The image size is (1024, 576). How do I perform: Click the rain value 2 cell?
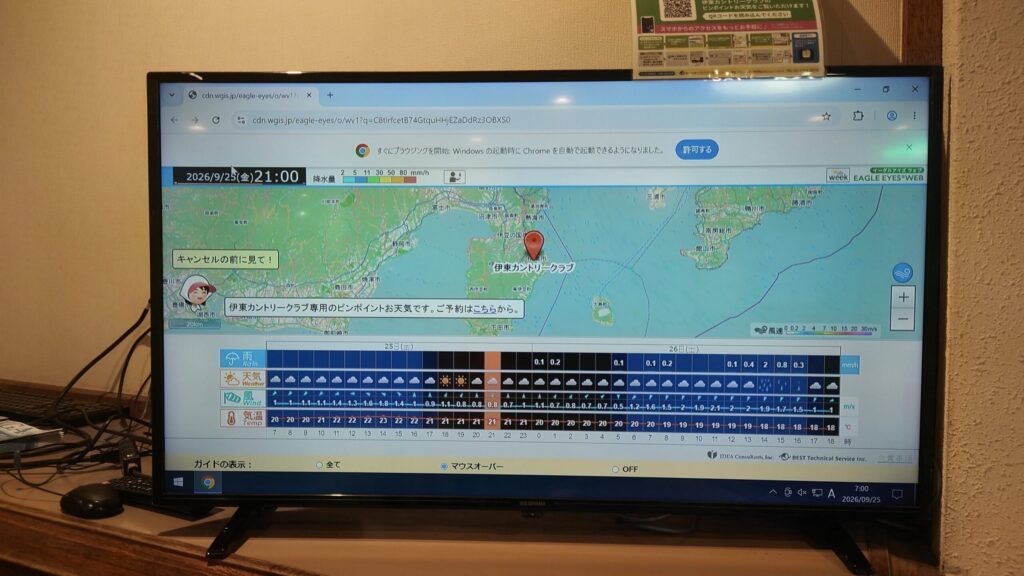pyautogui.click(x=765, y=364)
